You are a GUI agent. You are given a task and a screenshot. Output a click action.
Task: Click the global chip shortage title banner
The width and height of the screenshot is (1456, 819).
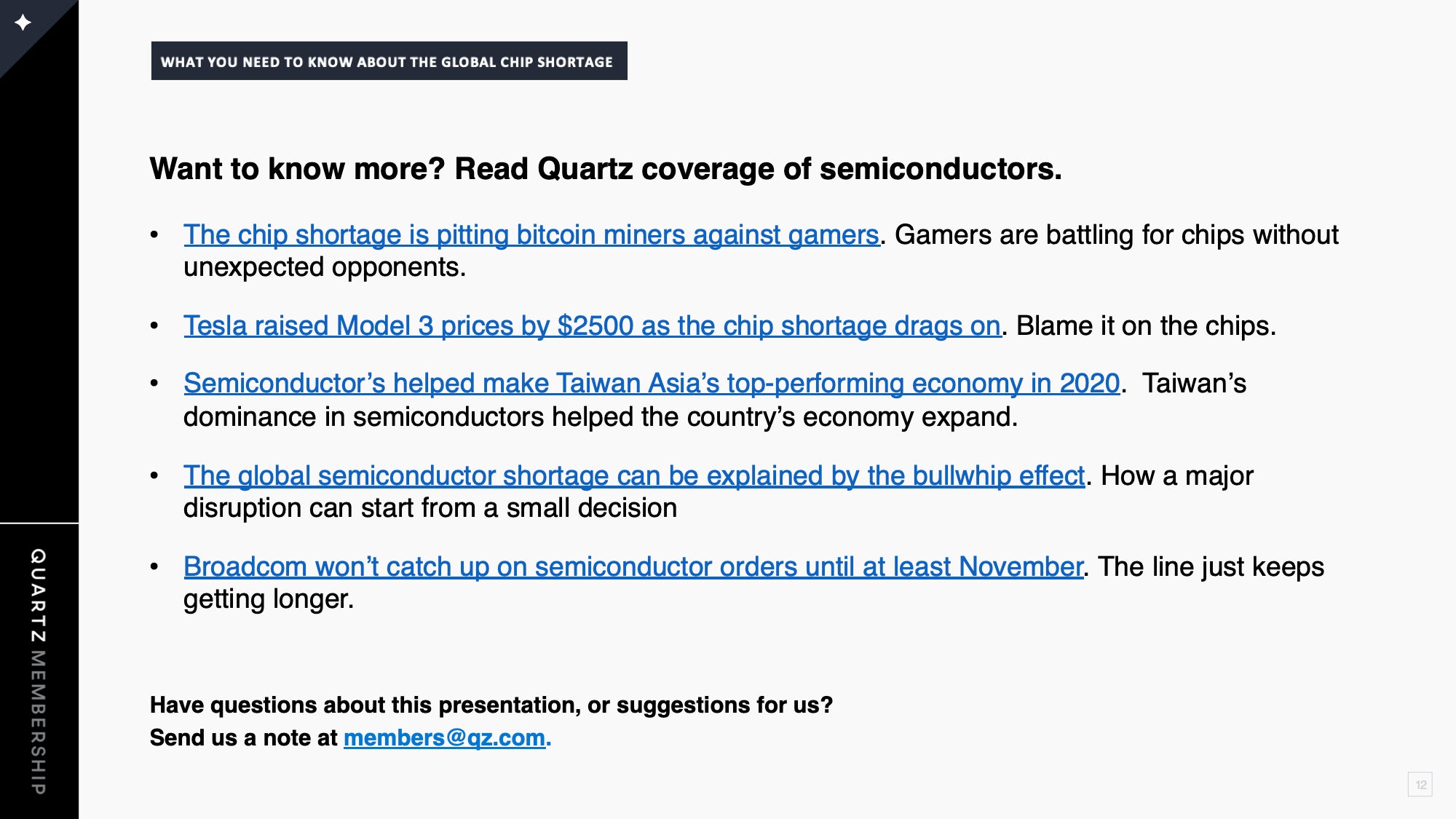click(389, 61)
